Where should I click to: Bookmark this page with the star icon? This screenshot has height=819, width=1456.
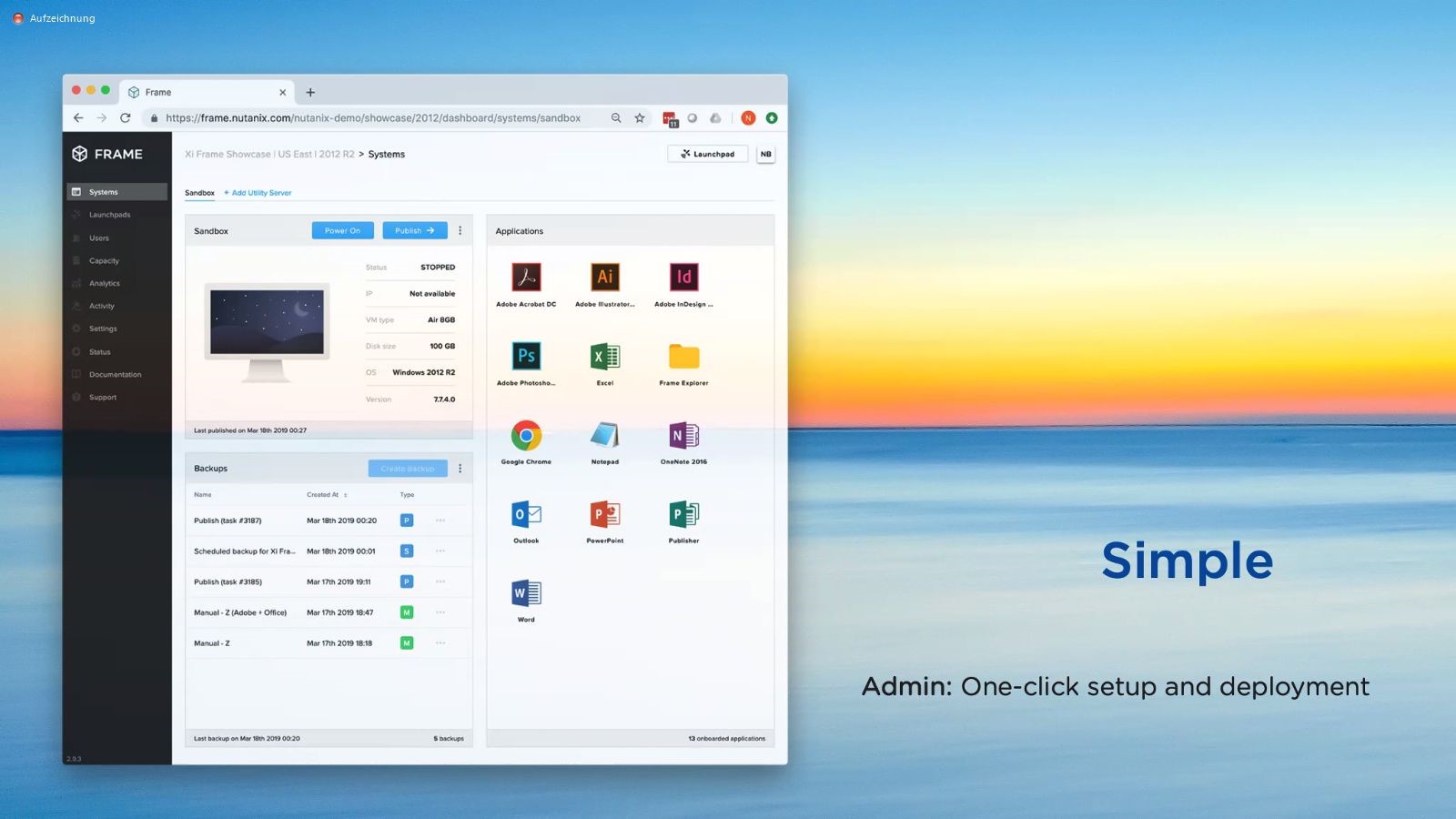pyautogui.click(x=640, y=118)
